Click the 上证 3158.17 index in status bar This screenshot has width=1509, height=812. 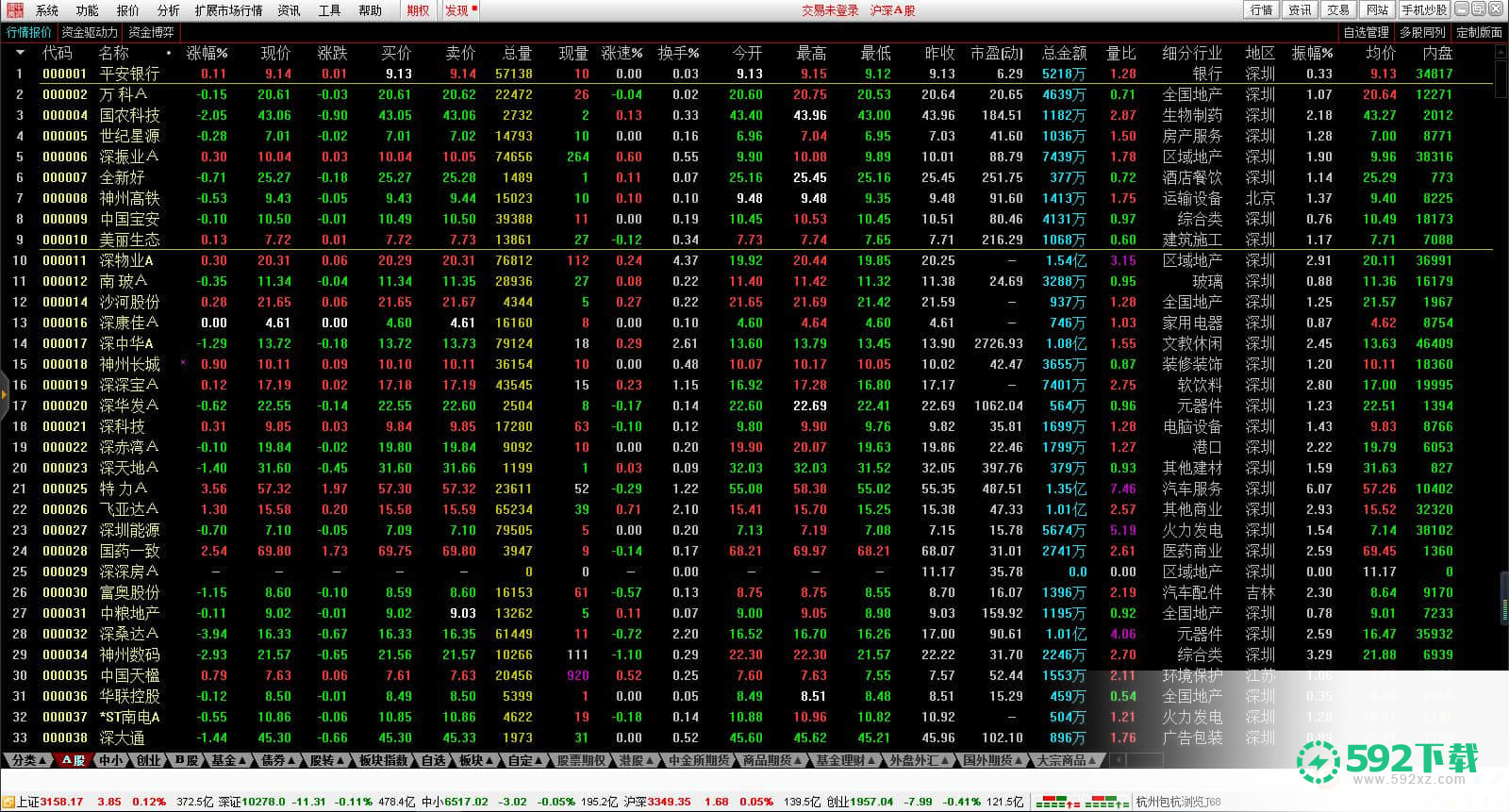click(50, 802)
